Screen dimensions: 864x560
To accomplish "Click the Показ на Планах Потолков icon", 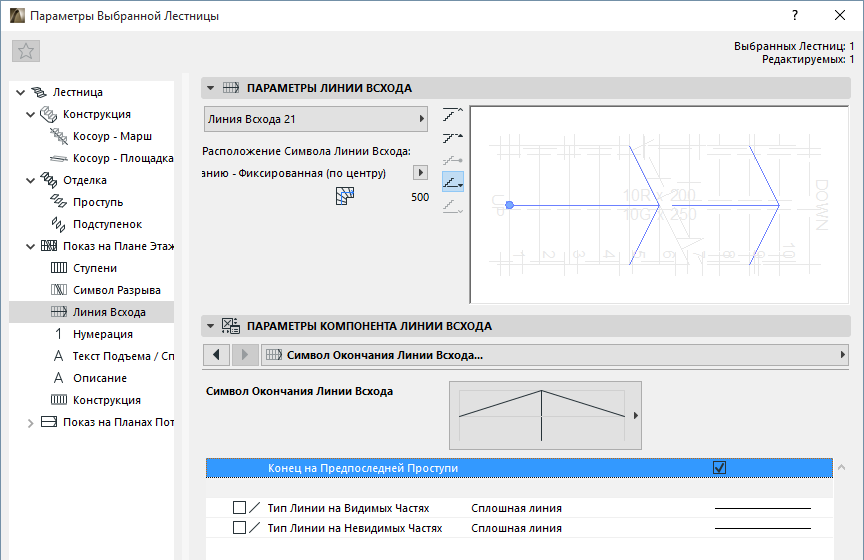I will (49, 422).
